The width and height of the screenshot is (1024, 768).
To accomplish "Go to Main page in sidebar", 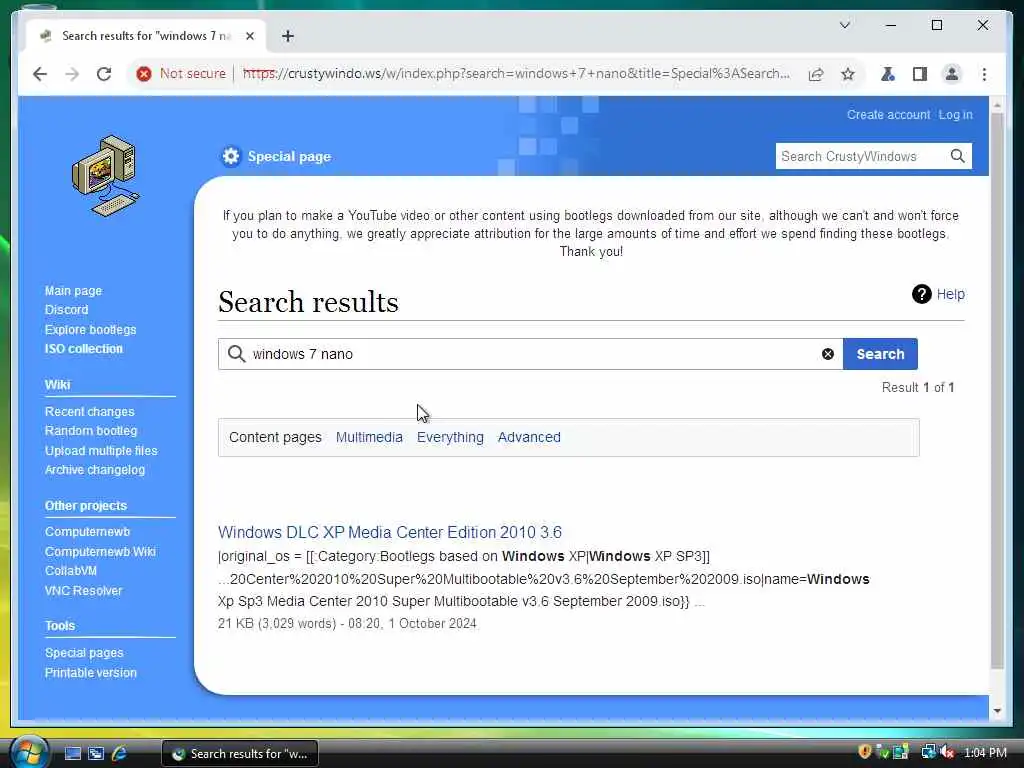I will 73,291.
